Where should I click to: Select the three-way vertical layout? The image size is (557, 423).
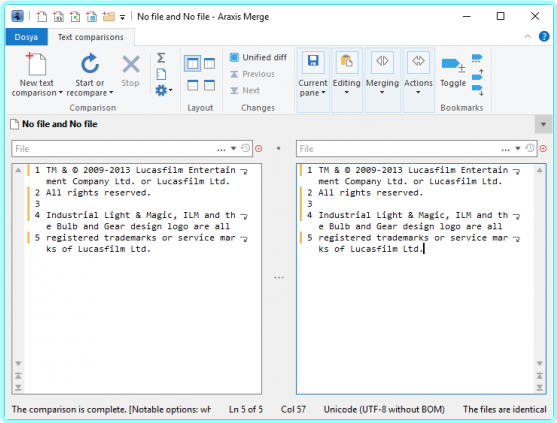point(210,64)
